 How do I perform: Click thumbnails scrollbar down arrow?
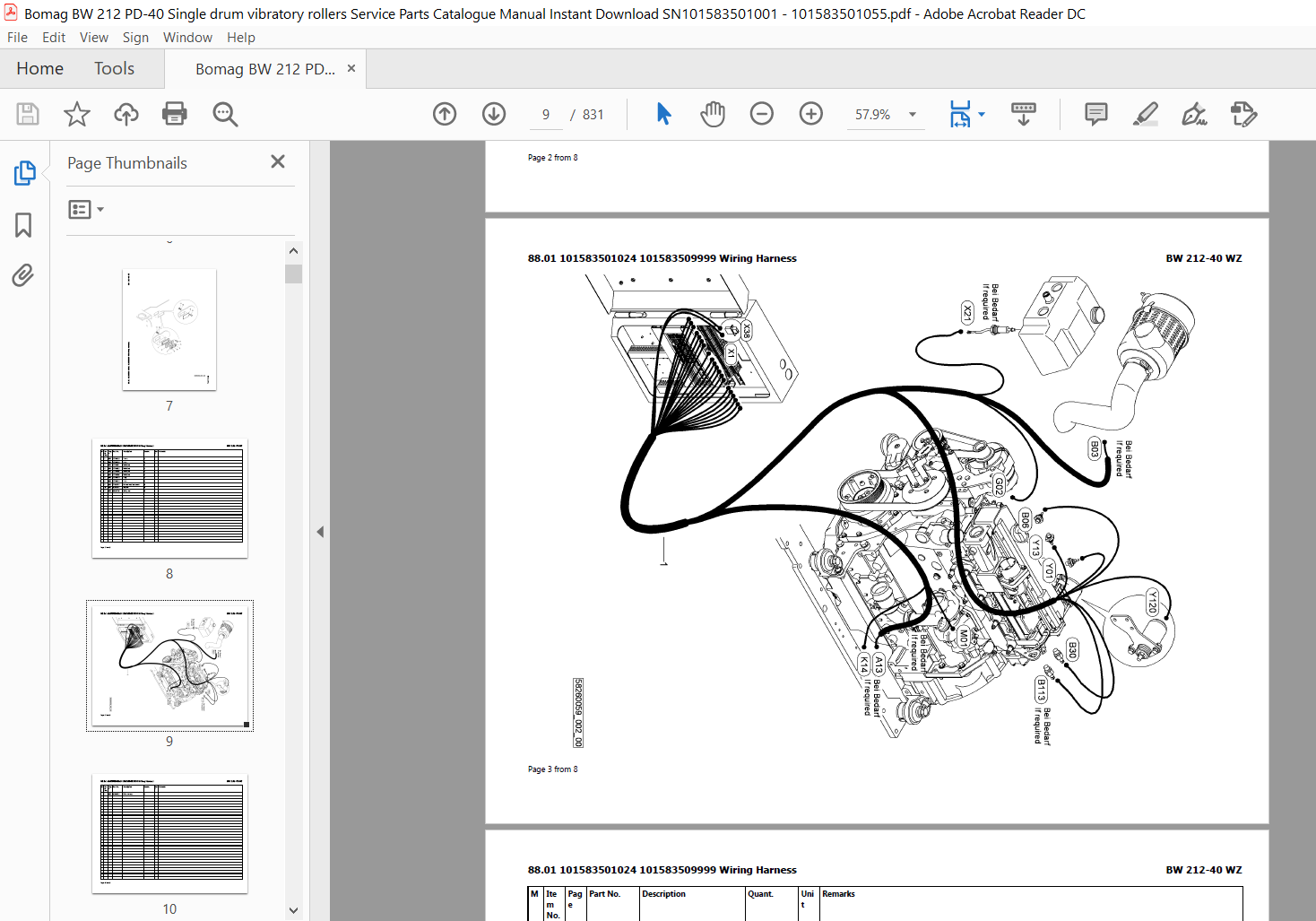[x=293, y=910]
